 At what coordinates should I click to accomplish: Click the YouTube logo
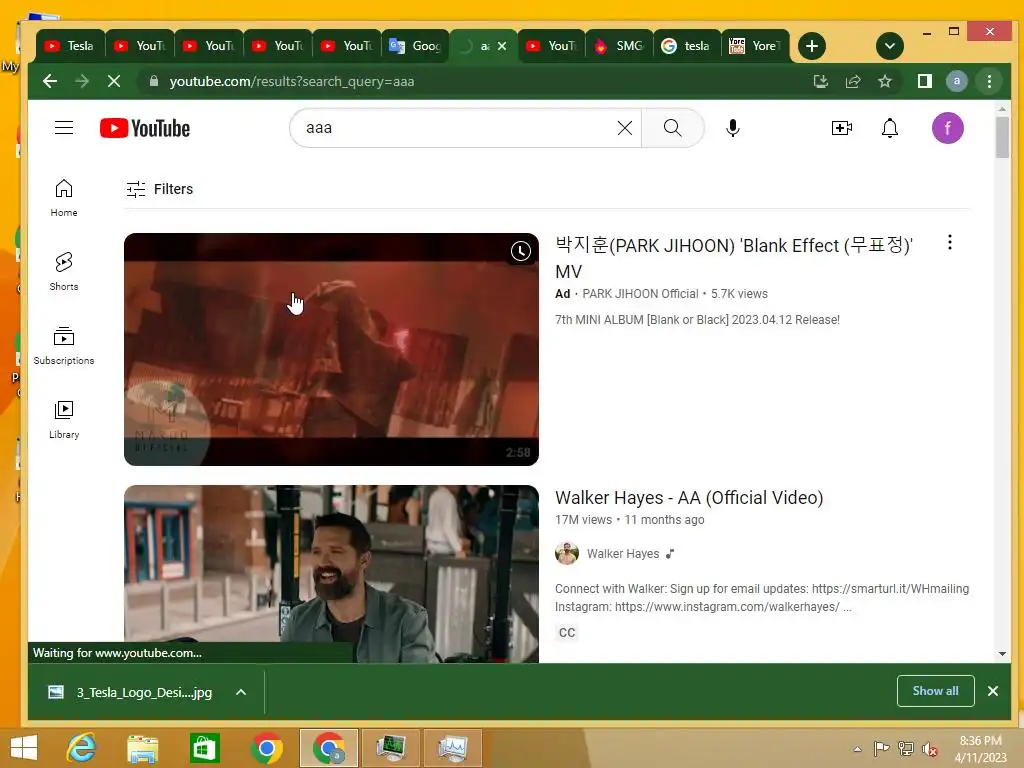click(x=145, y=128)
